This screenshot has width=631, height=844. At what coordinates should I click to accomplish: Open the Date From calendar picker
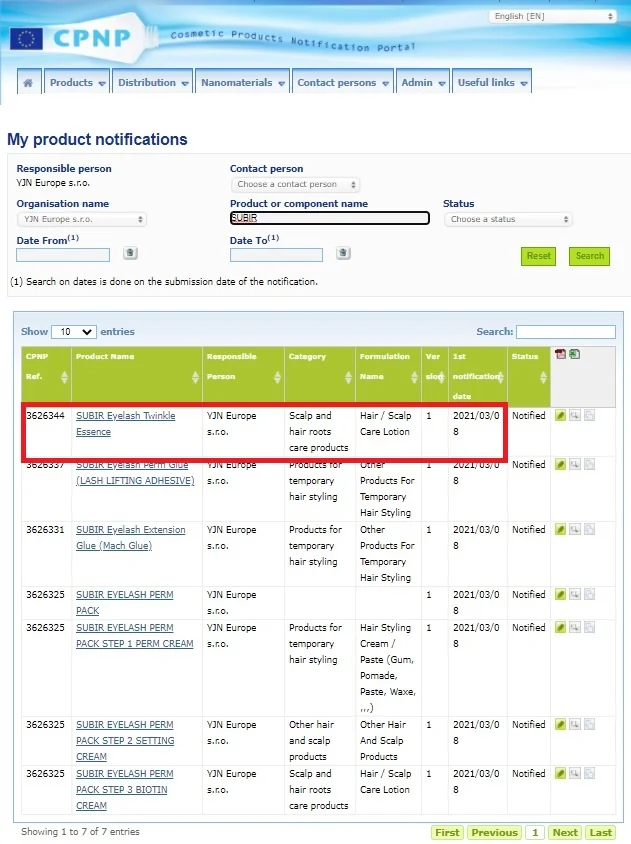coord(130,253)
